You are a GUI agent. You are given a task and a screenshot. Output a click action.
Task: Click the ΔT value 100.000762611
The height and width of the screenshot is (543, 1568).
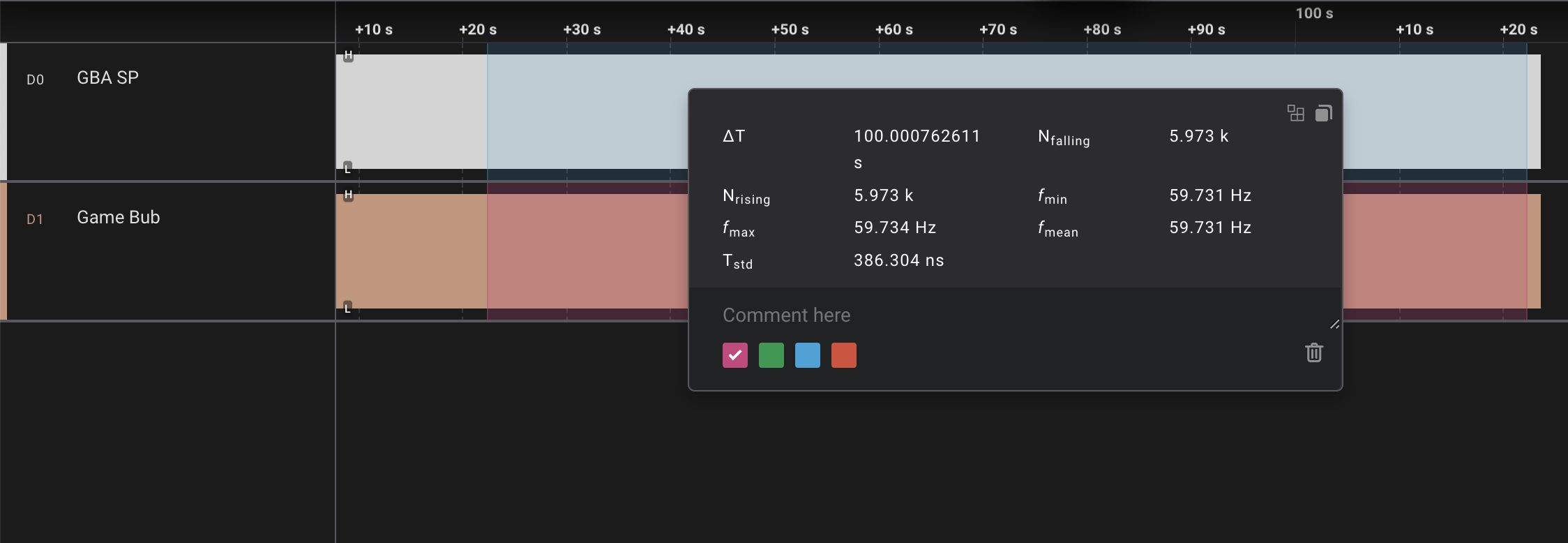[917, 136]
